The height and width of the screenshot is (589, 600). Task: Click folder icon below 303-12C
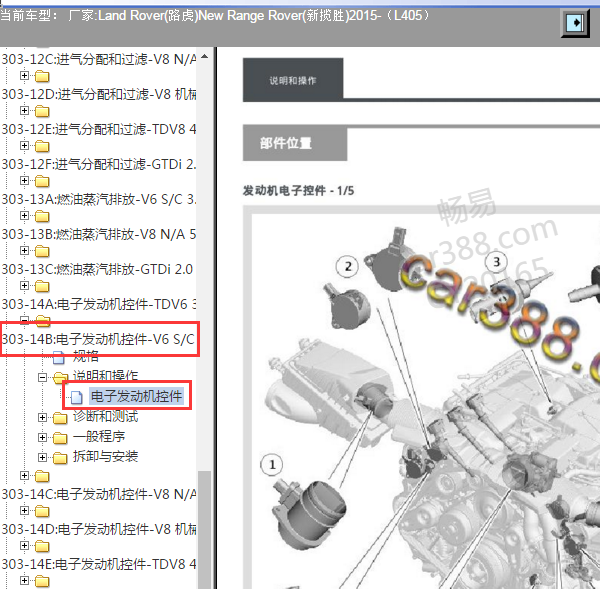point(42,76)
